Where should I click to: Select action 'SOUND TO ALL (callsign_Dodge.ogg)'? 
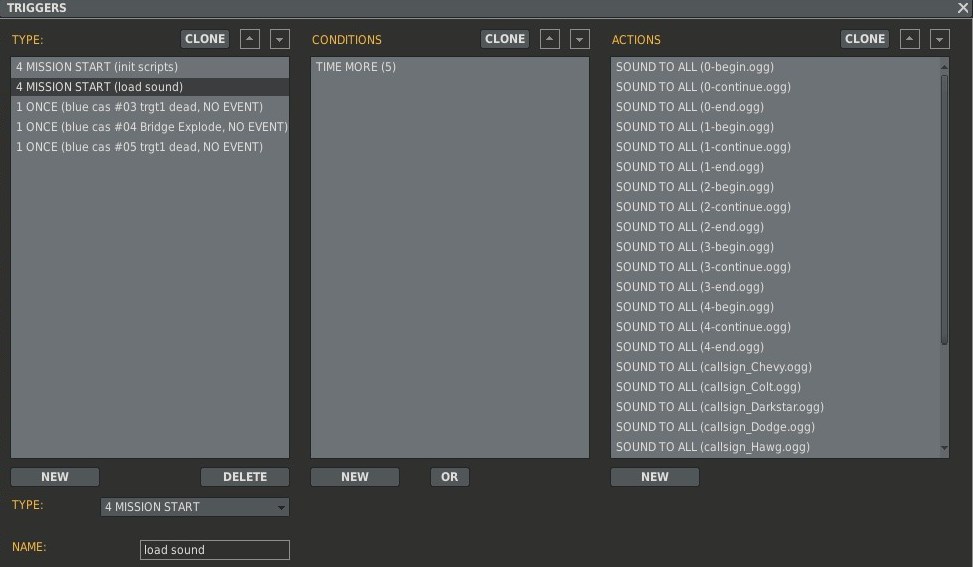pos(776,427)
